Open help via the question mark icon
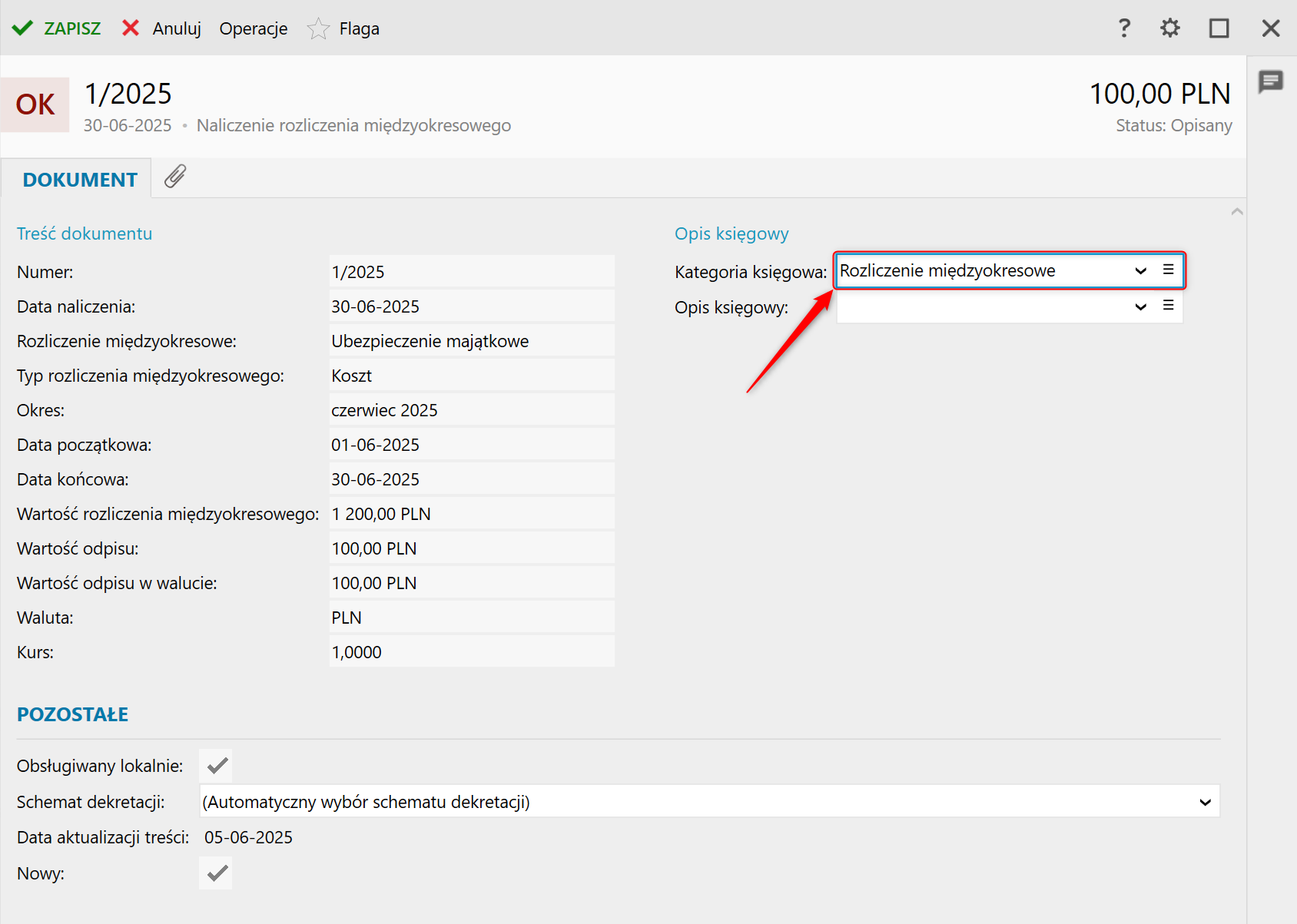Viewport: 1297px width, 924px height. [x=1124, y=29]
